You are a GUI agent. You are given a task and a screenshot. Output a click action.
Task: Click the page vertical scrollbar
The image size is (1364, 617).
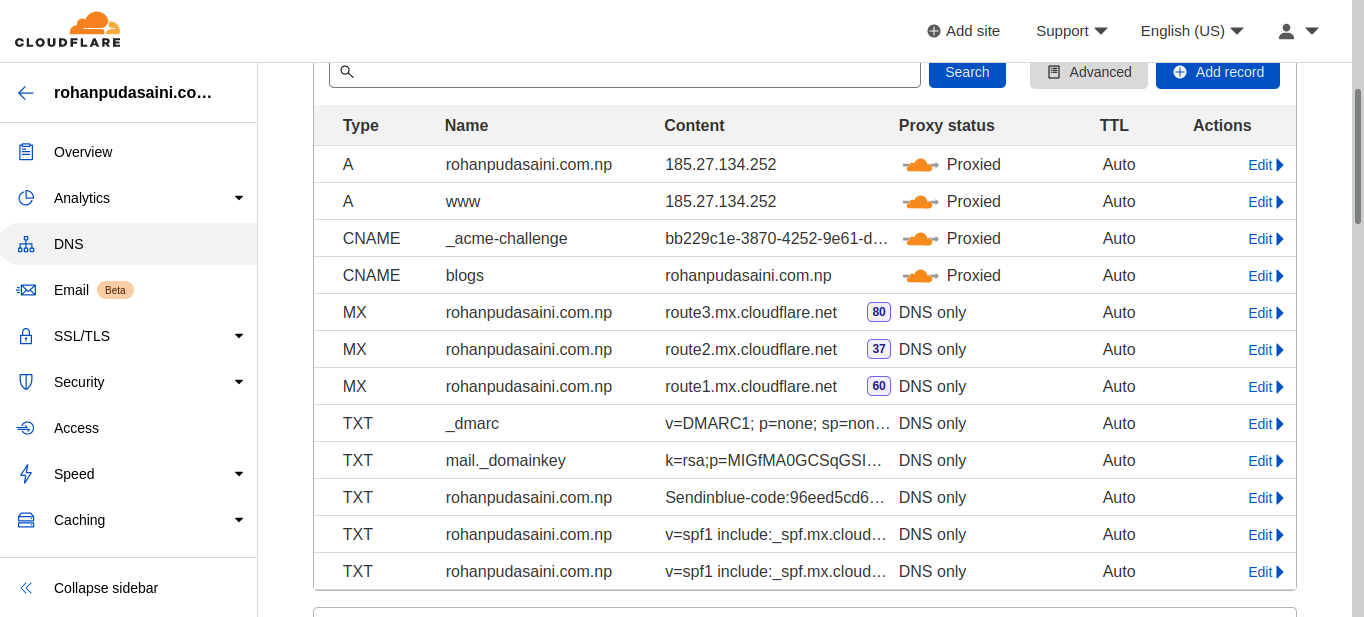tap(1357, 155)
